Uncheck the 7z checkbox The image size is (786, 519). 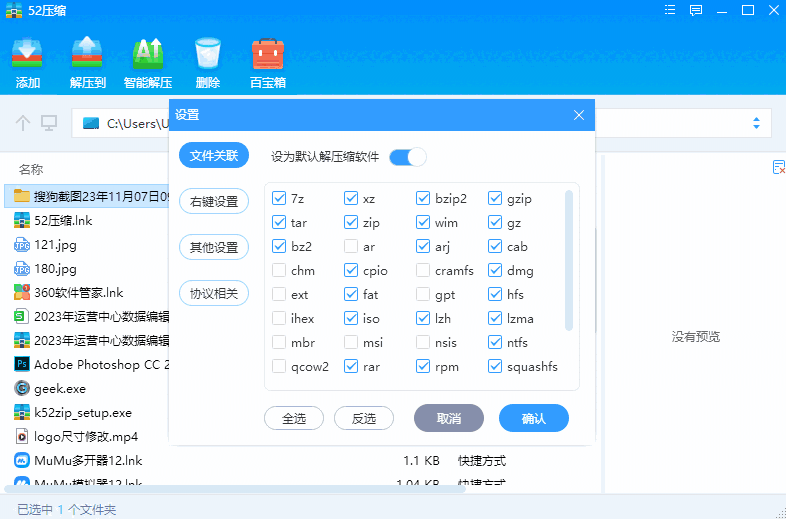pos(279,199)
